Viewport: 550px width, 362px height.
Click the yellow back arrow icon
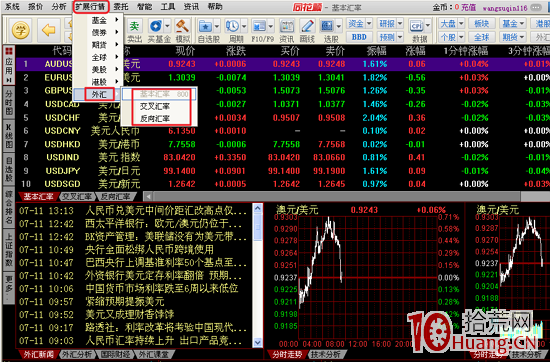(x=48, y=31)
